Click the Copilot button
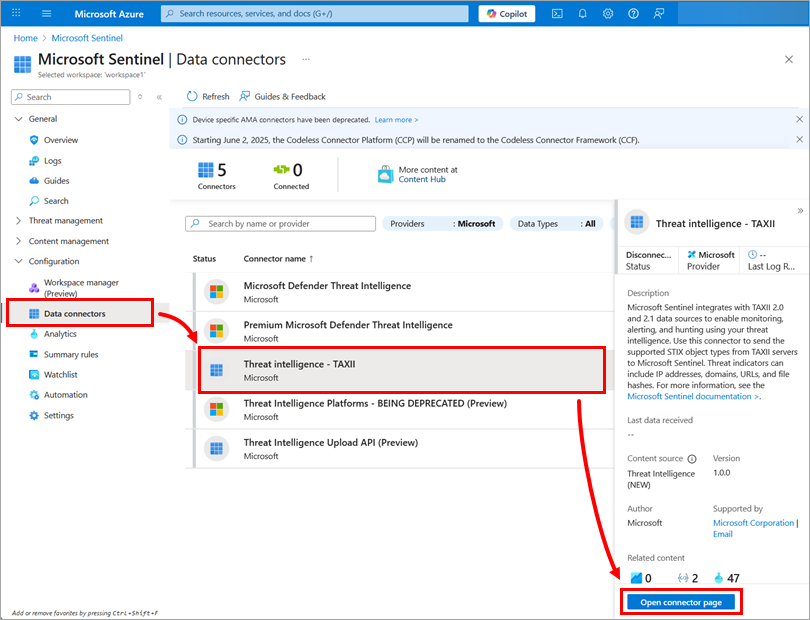The height and width of the screenshot is (620, 810). pos(507,14)
